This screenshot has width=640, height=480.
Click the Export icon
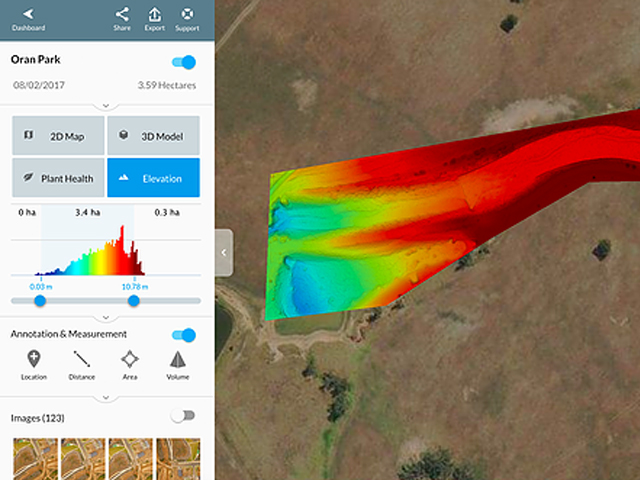154,18
